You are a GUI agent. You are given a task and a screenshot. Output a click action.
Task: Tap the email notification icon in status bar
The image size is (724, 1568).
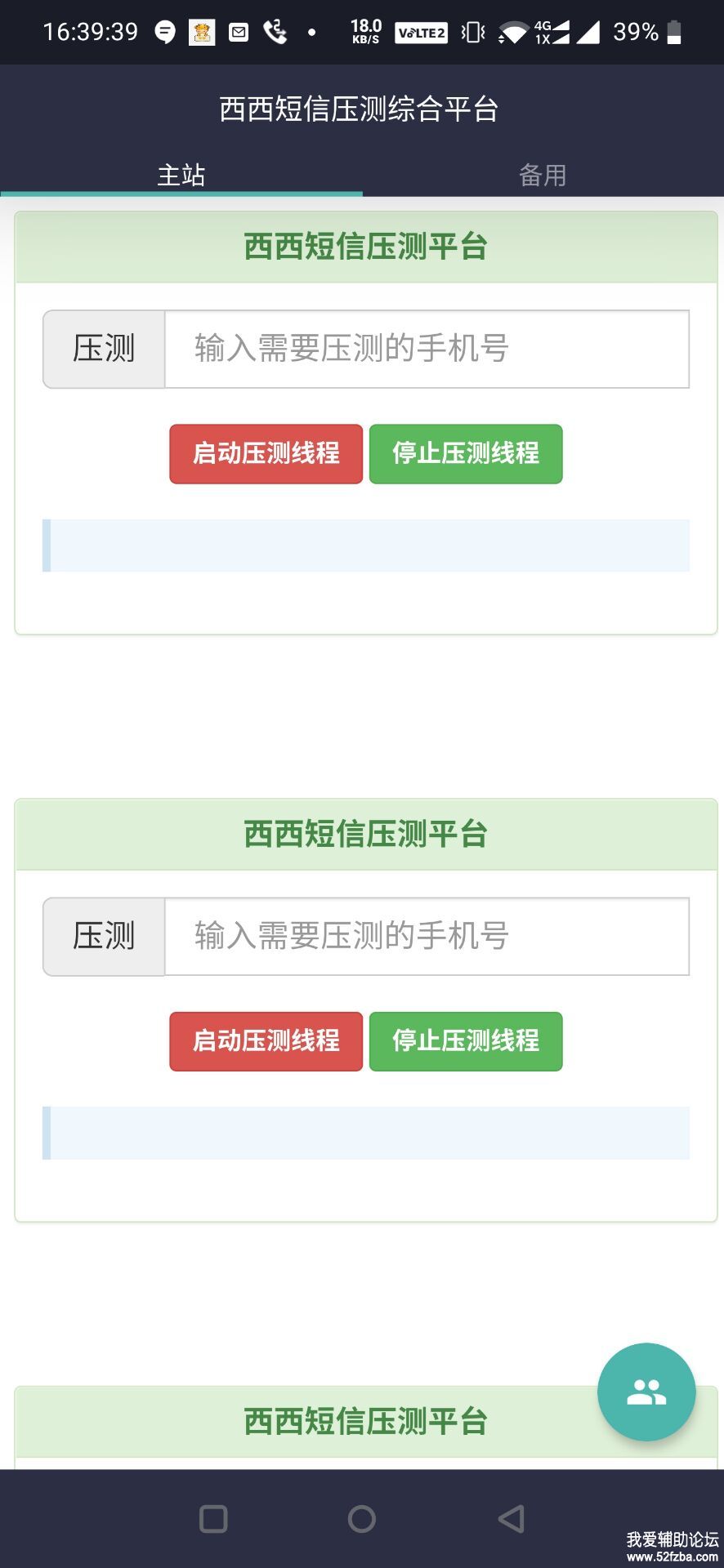[x=239, y=33]
